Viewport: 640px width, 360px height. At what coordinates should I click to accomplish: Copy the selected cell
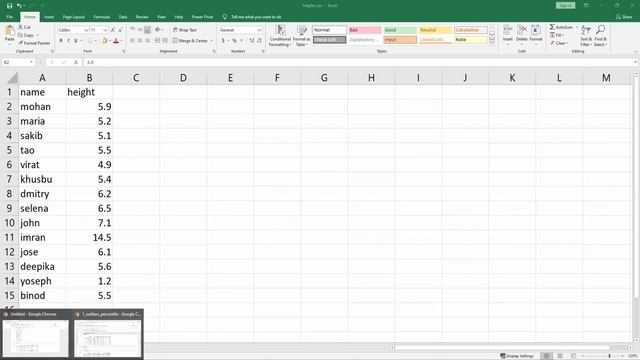point(26,35)
